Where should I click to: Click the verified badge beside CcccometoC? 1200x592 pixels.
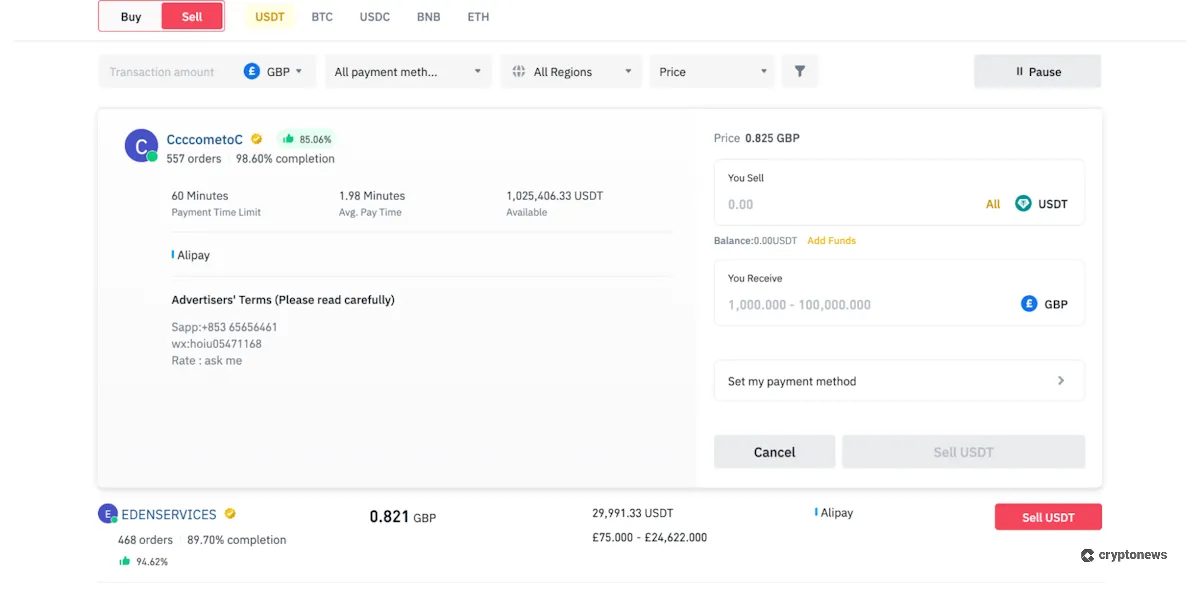pos(256,140)
